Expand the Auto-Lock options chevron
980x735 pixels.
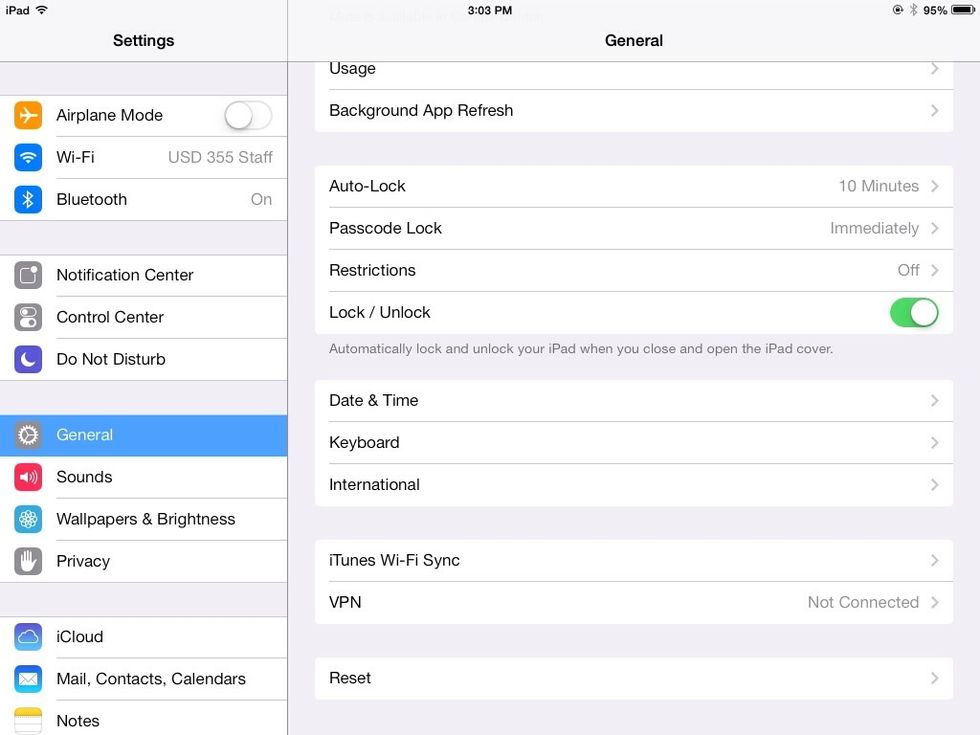click(934, 186)
